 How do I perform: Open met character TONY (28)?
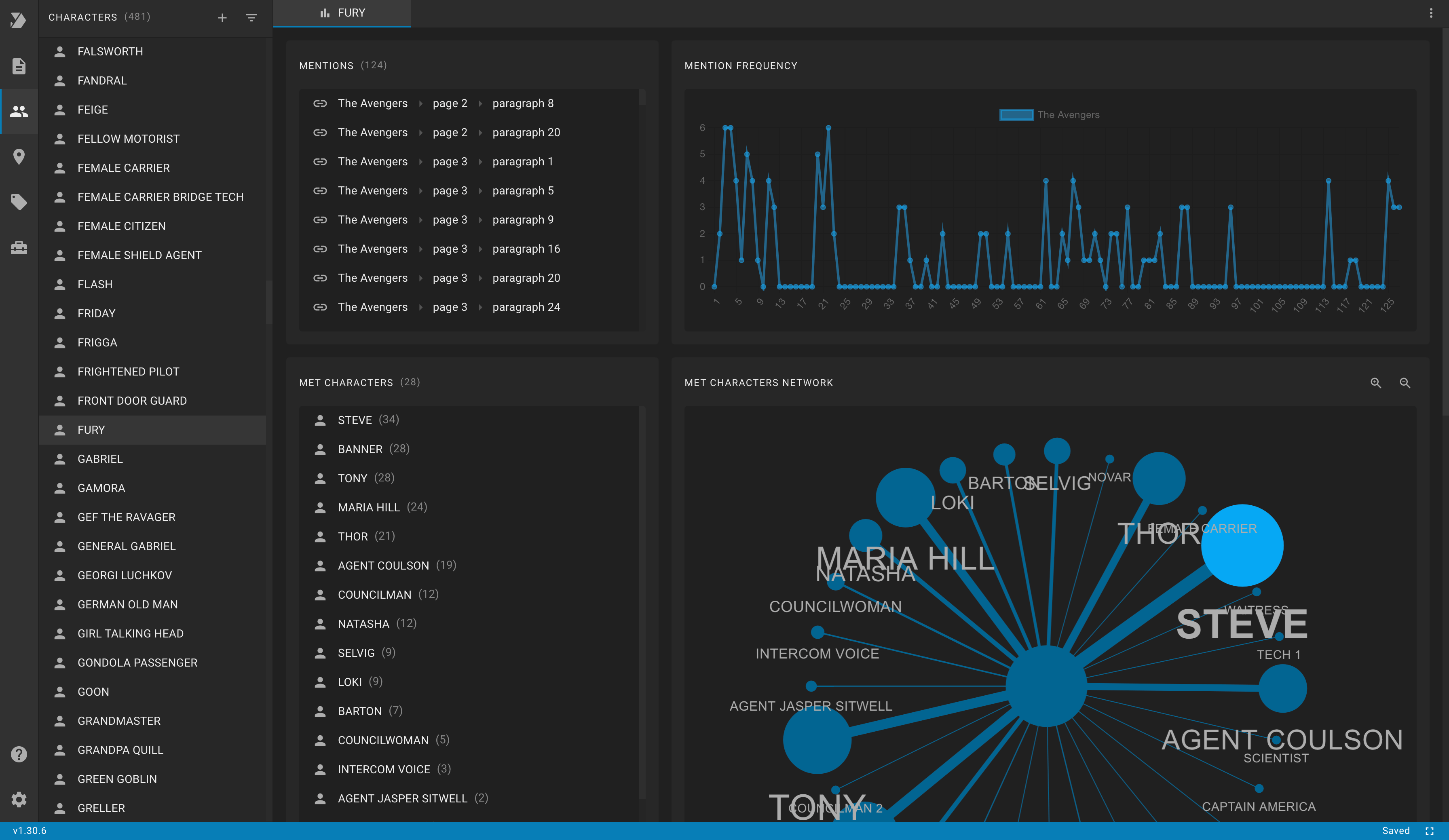(469, 478)
